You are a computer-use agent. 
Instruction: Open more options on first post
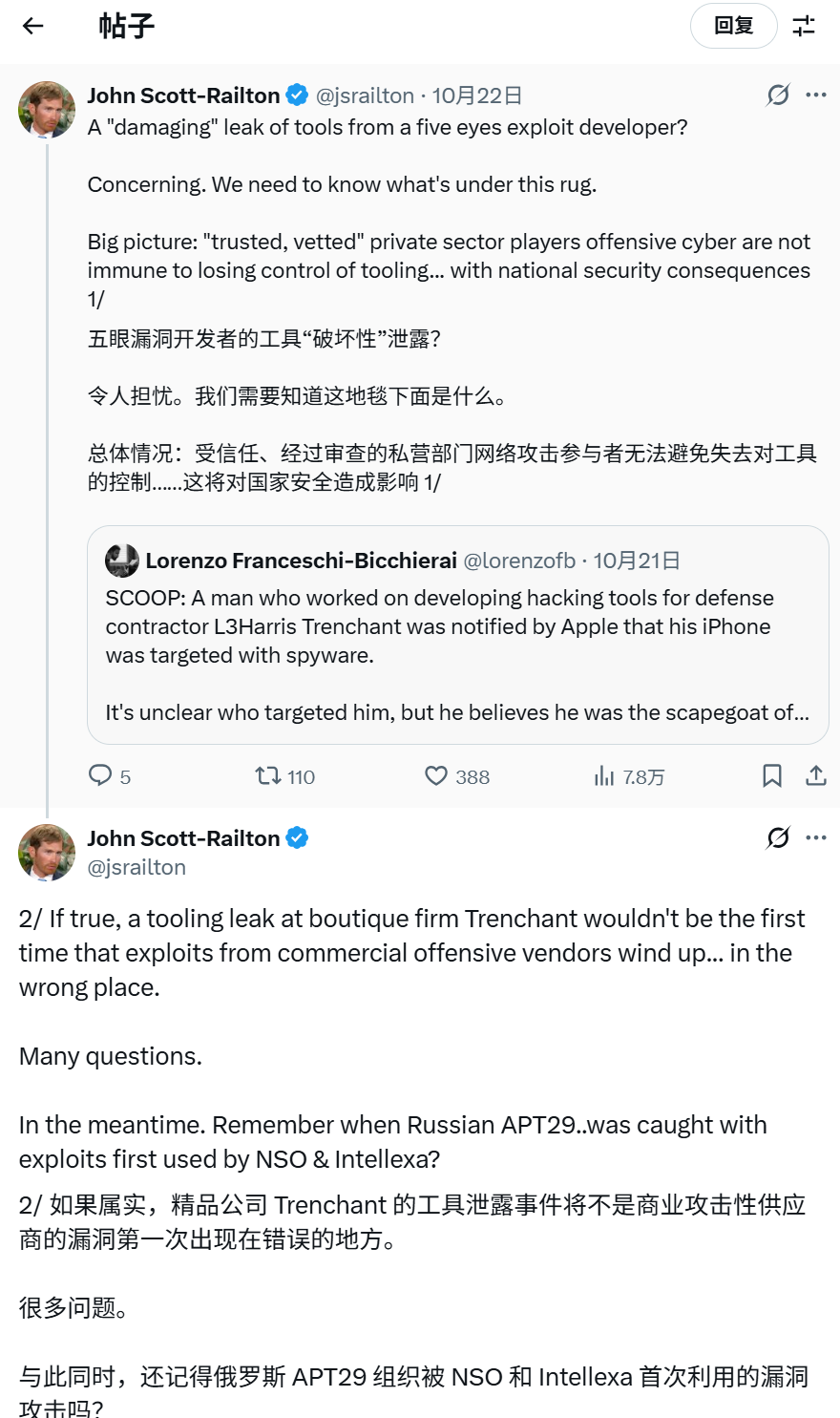click(816, 95)
